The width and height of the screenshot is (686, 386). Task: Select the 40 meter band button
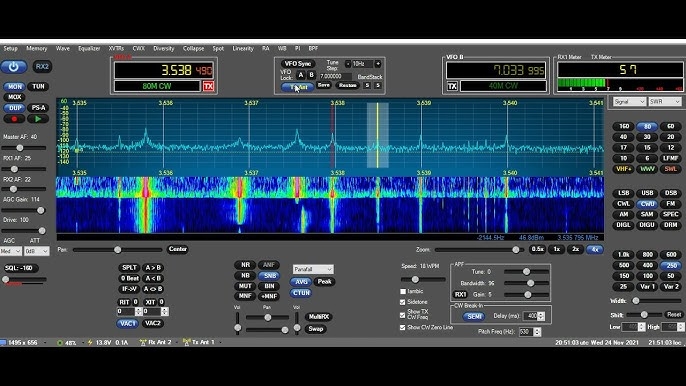(623, 137)
